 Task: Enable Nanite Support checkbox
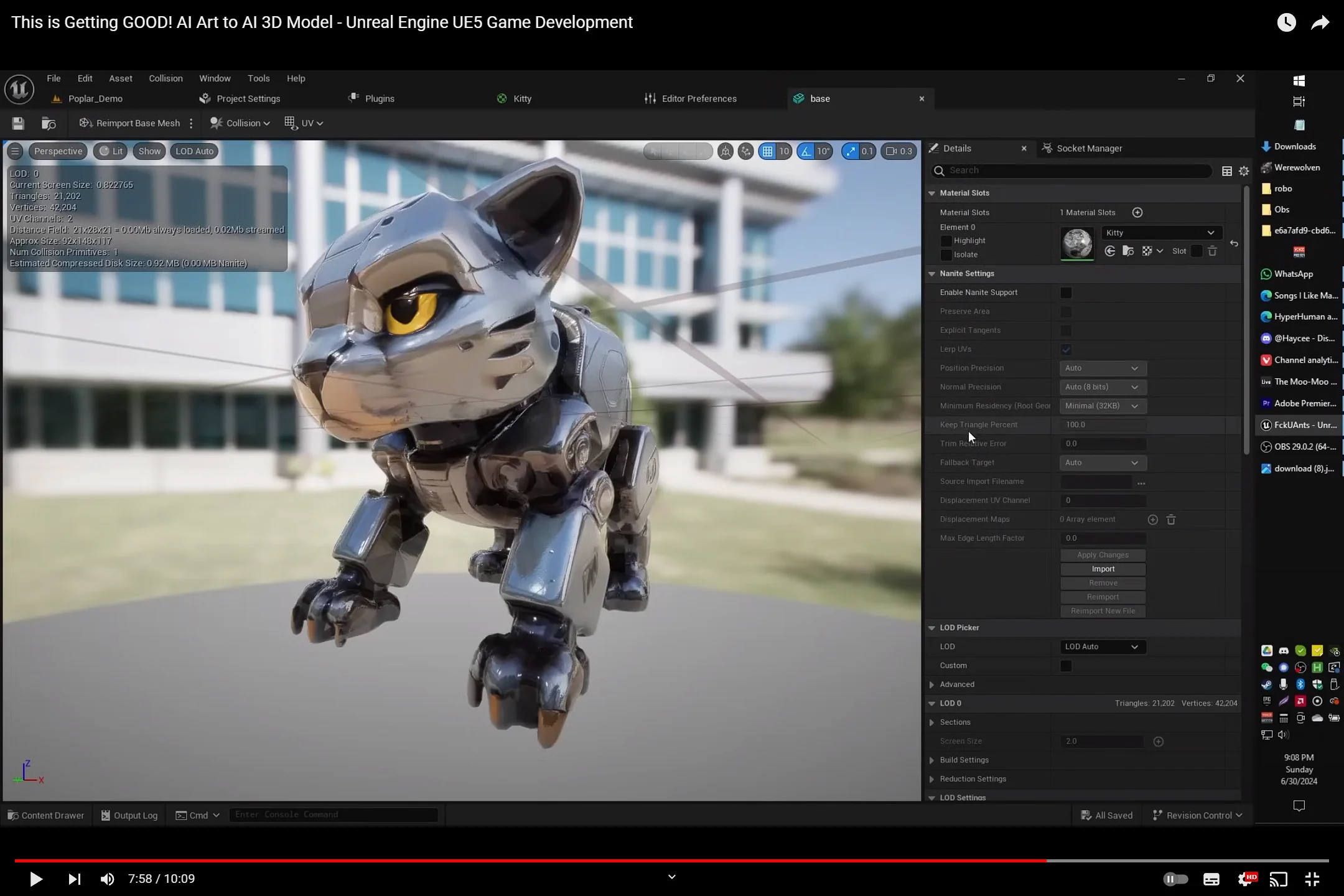[1066, 292]
